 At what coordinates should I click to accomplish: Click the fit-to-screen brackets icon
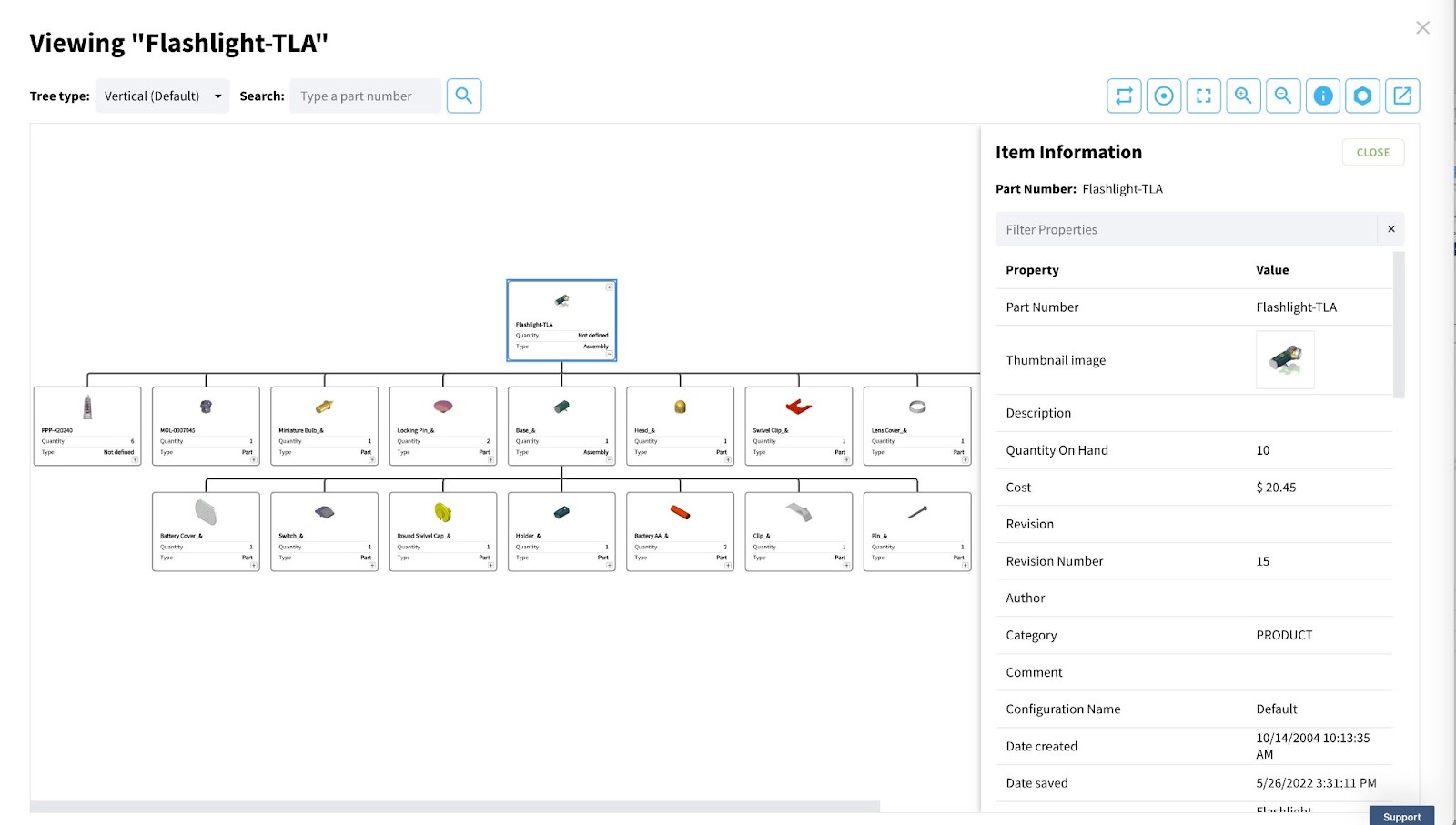1204,96
